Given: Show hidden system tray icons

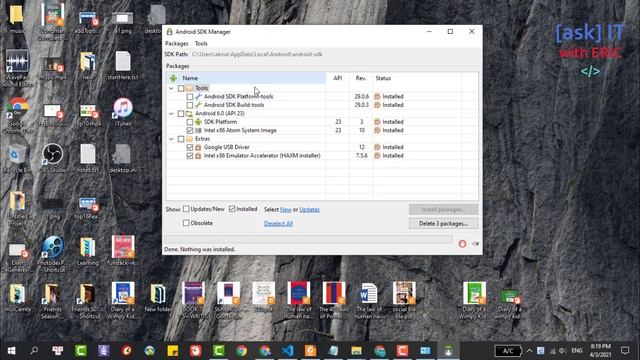Looking at the screenshot, I should pos(529,351).
